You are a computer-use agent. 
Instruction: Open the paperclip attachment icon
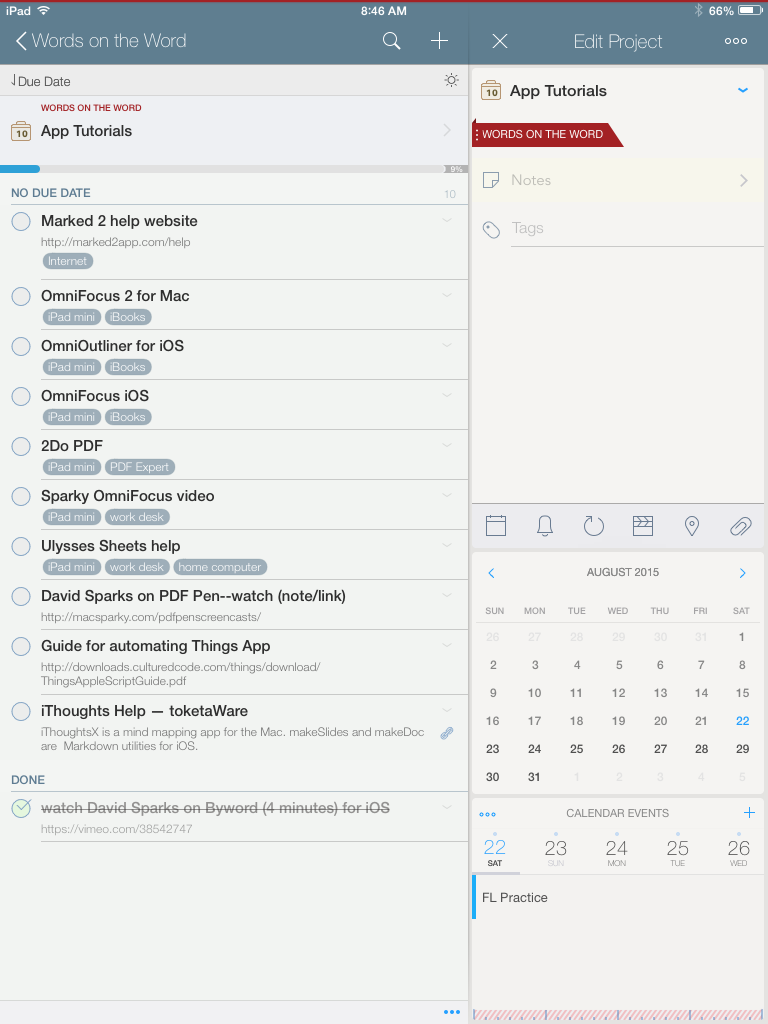(740, 526)
